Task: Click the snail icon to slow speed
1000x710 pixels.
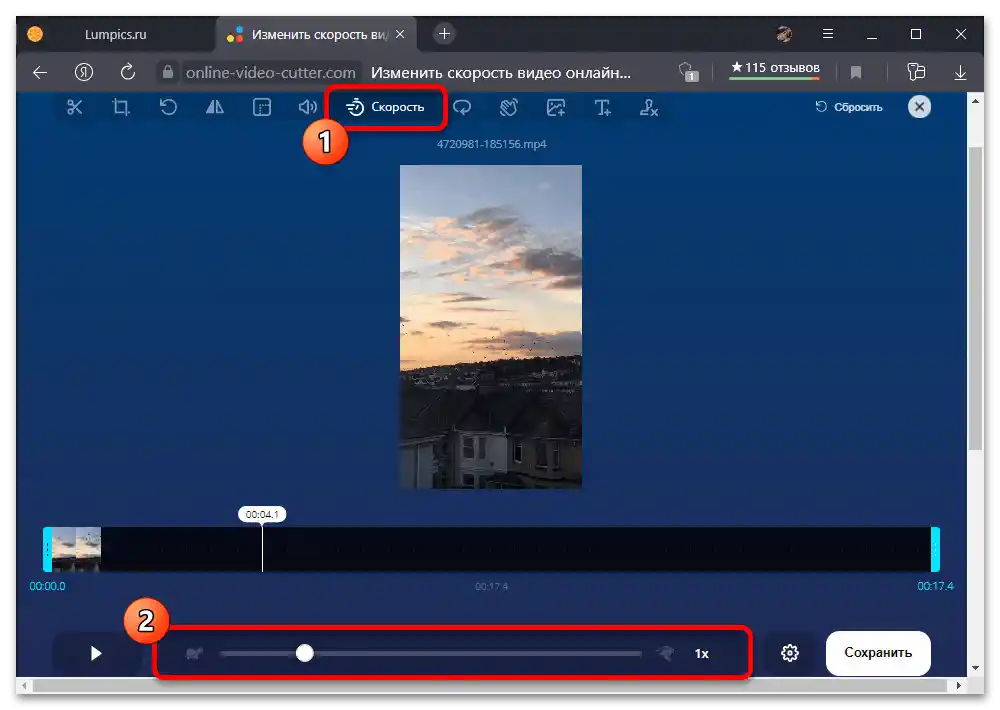Action: coord(192,653)
